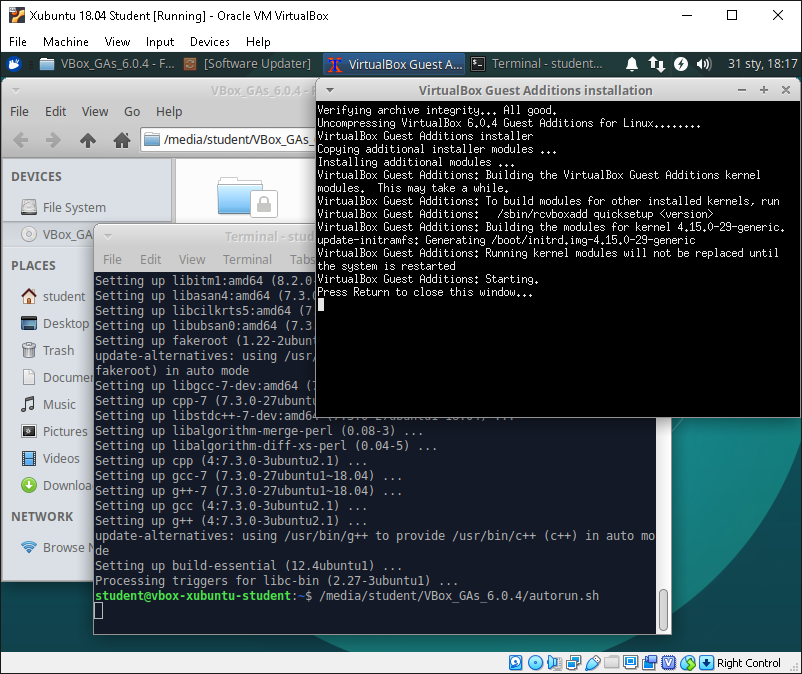Switch to the Terminal - student taskbar button
The width and height of the screenshot is (802, 674).
click(537, 64)
